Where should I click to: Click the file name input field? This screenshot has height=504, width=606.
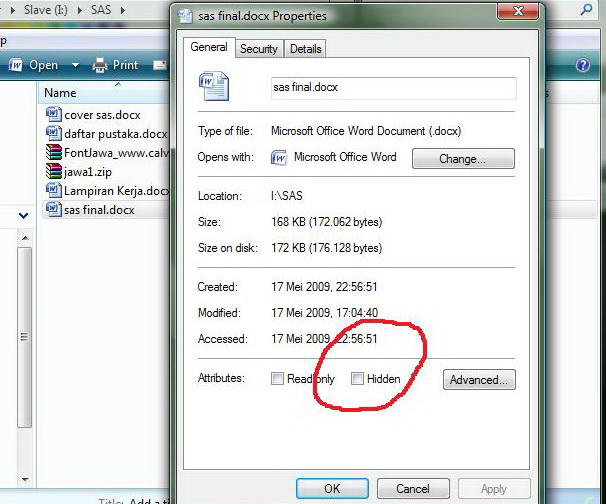[x=393, y=88]
